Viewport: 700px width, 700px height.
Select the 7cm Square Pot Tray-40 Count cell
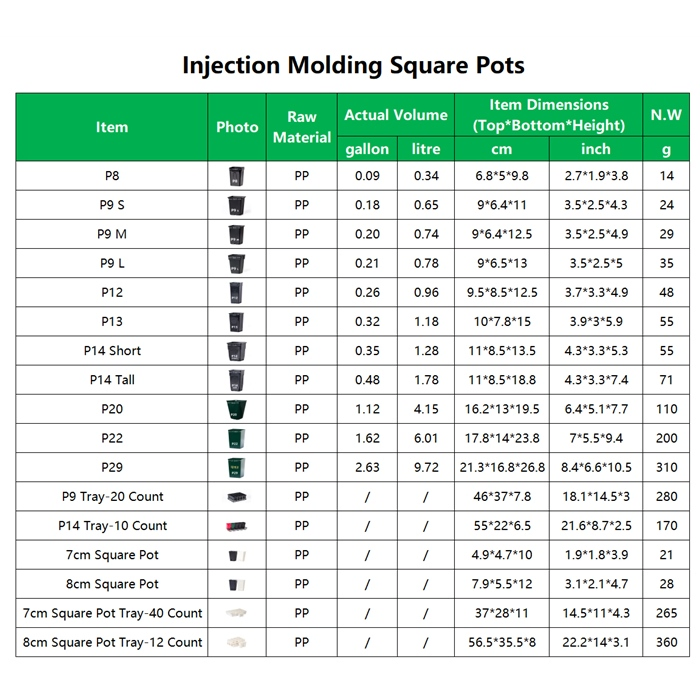click(x=112, y=613)
